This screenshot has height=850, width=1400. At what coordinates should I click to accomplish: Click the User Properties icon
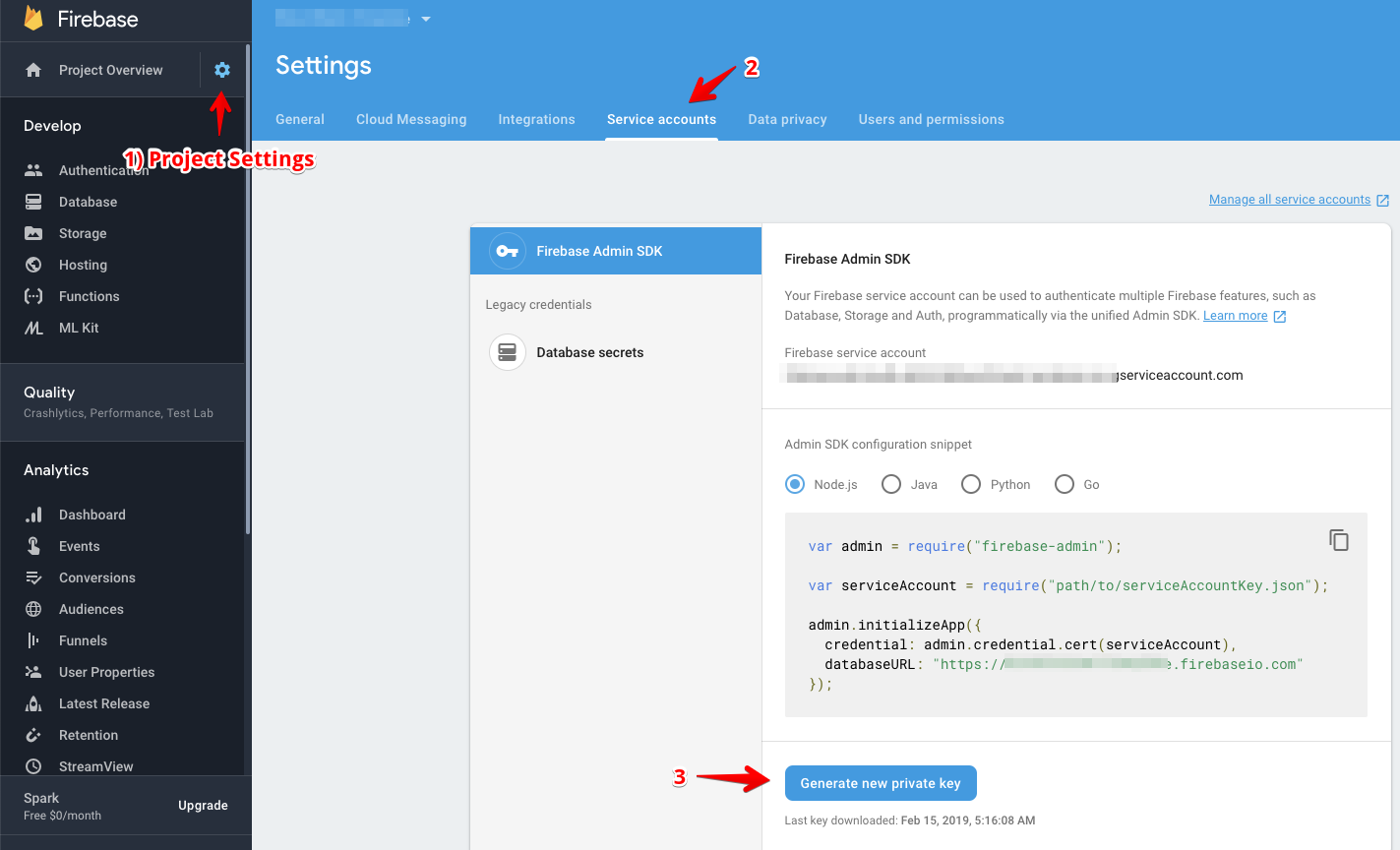click(x=33, y=672)
